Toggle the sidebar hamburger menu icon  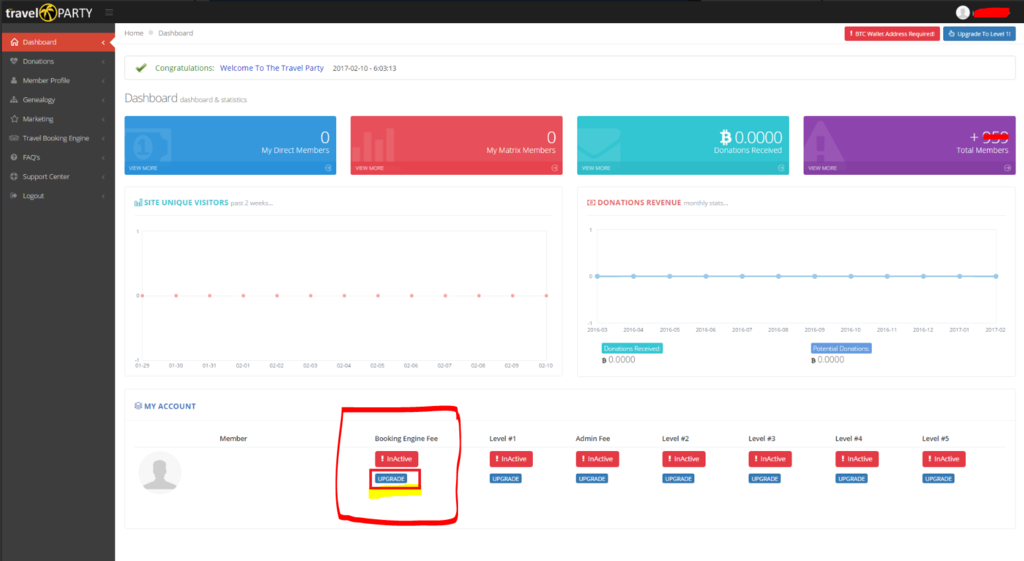109,12
